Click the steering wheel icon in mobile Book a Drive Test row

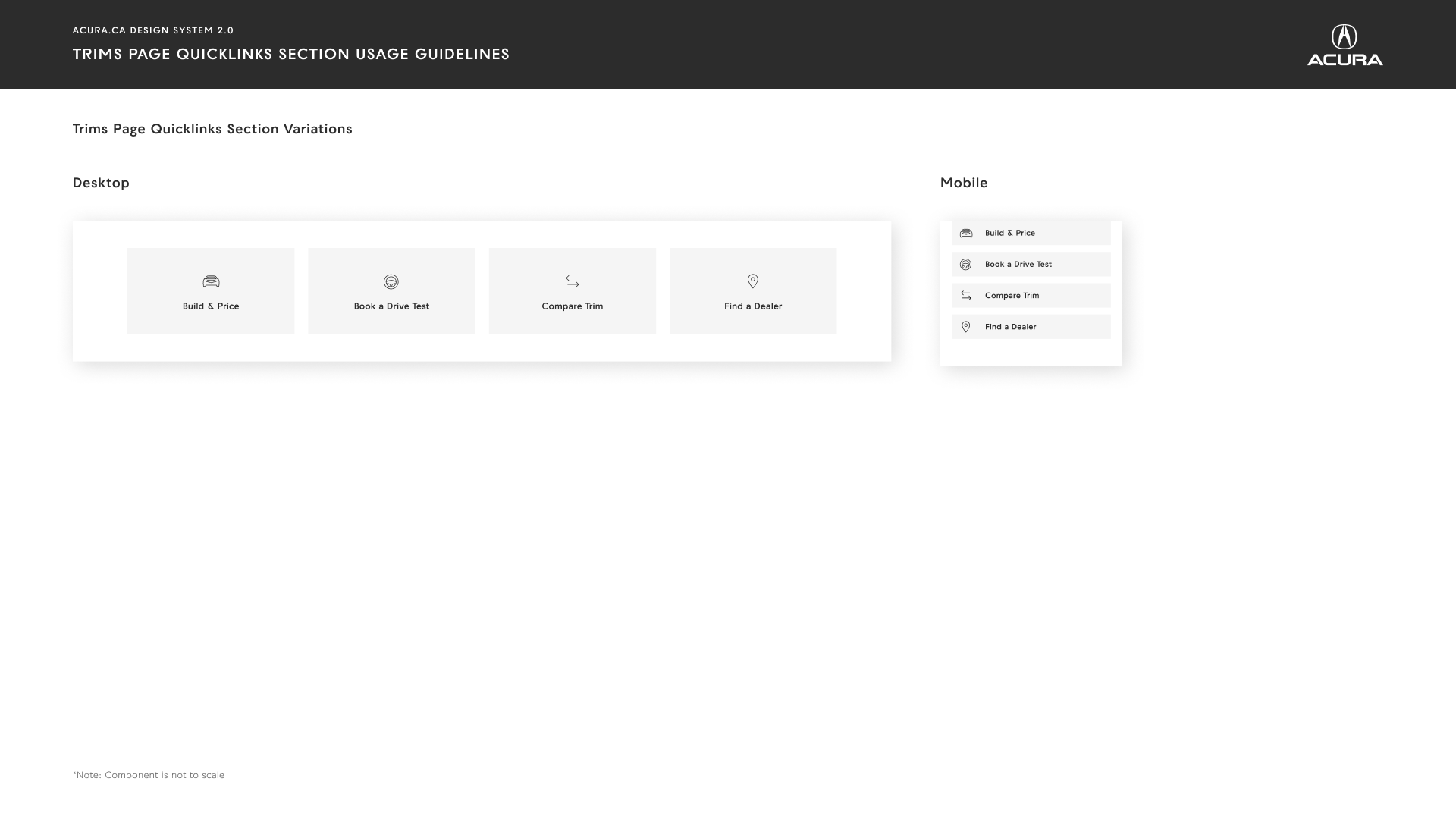tap(966, 264)
